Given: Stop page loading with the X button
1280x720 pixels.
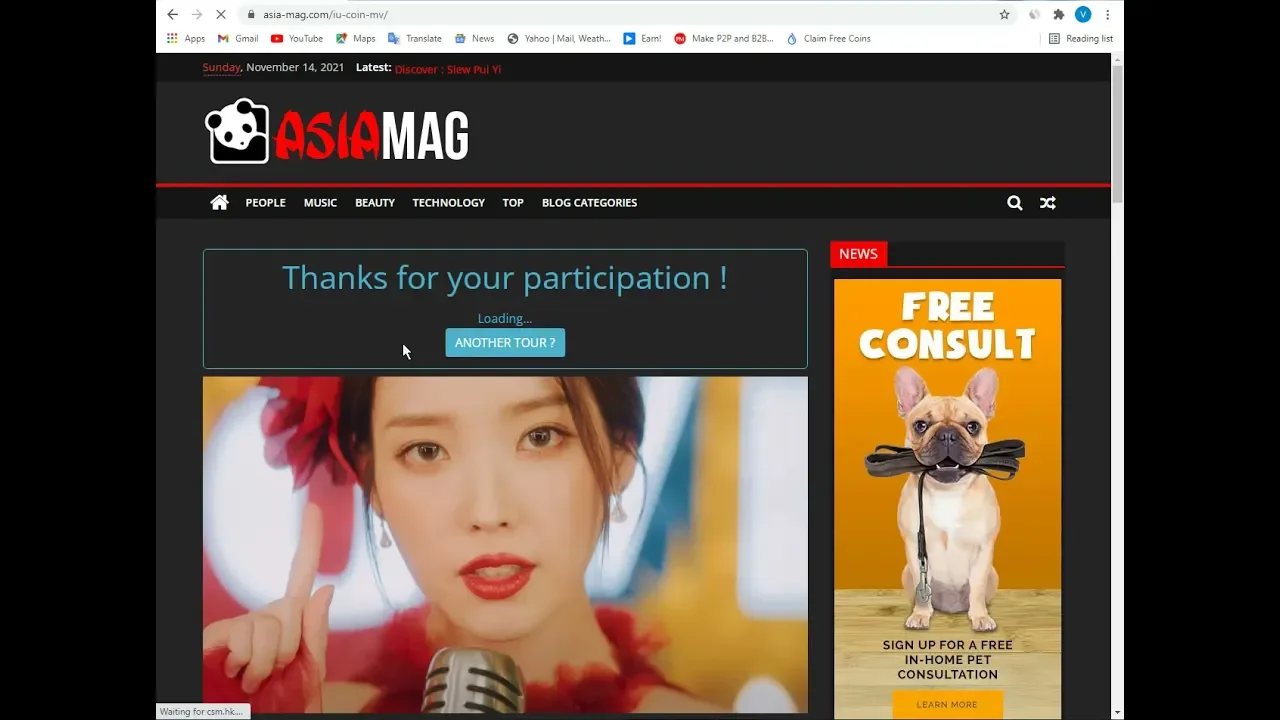Looking at the screenshot, I should click(220, 15).
